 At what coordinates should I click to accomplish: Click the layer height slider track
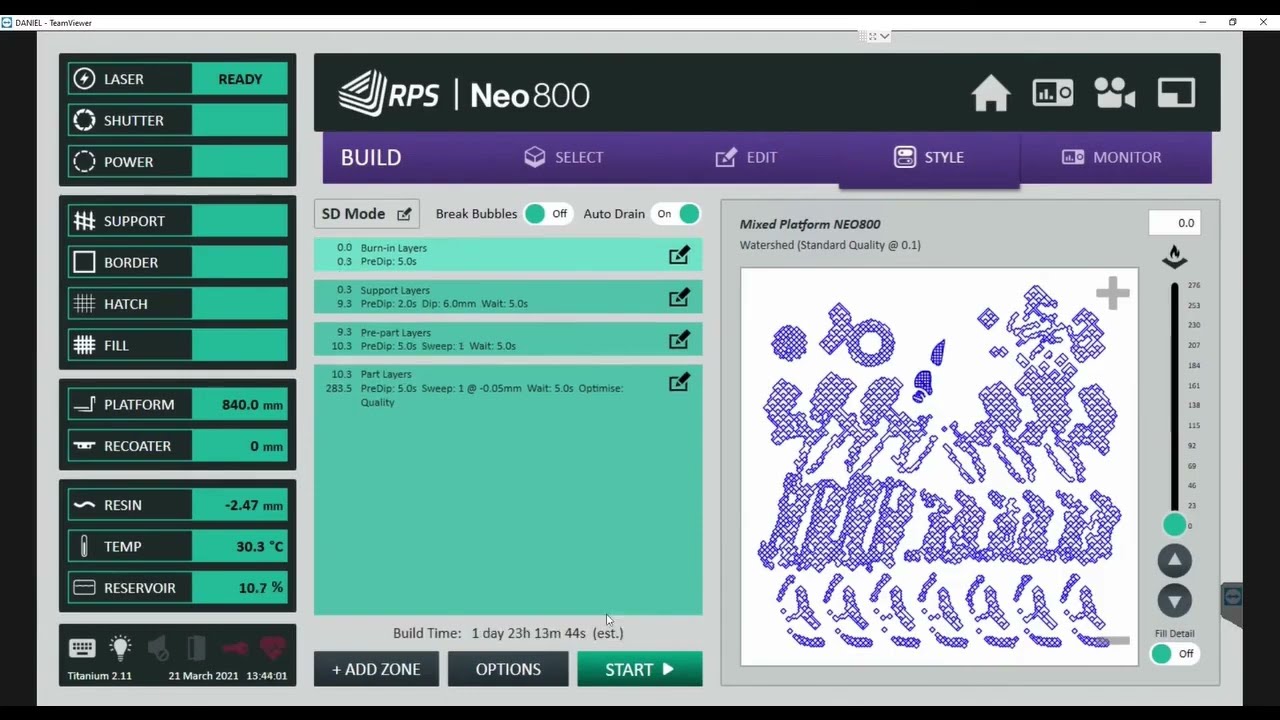(x=1175, y=400)
